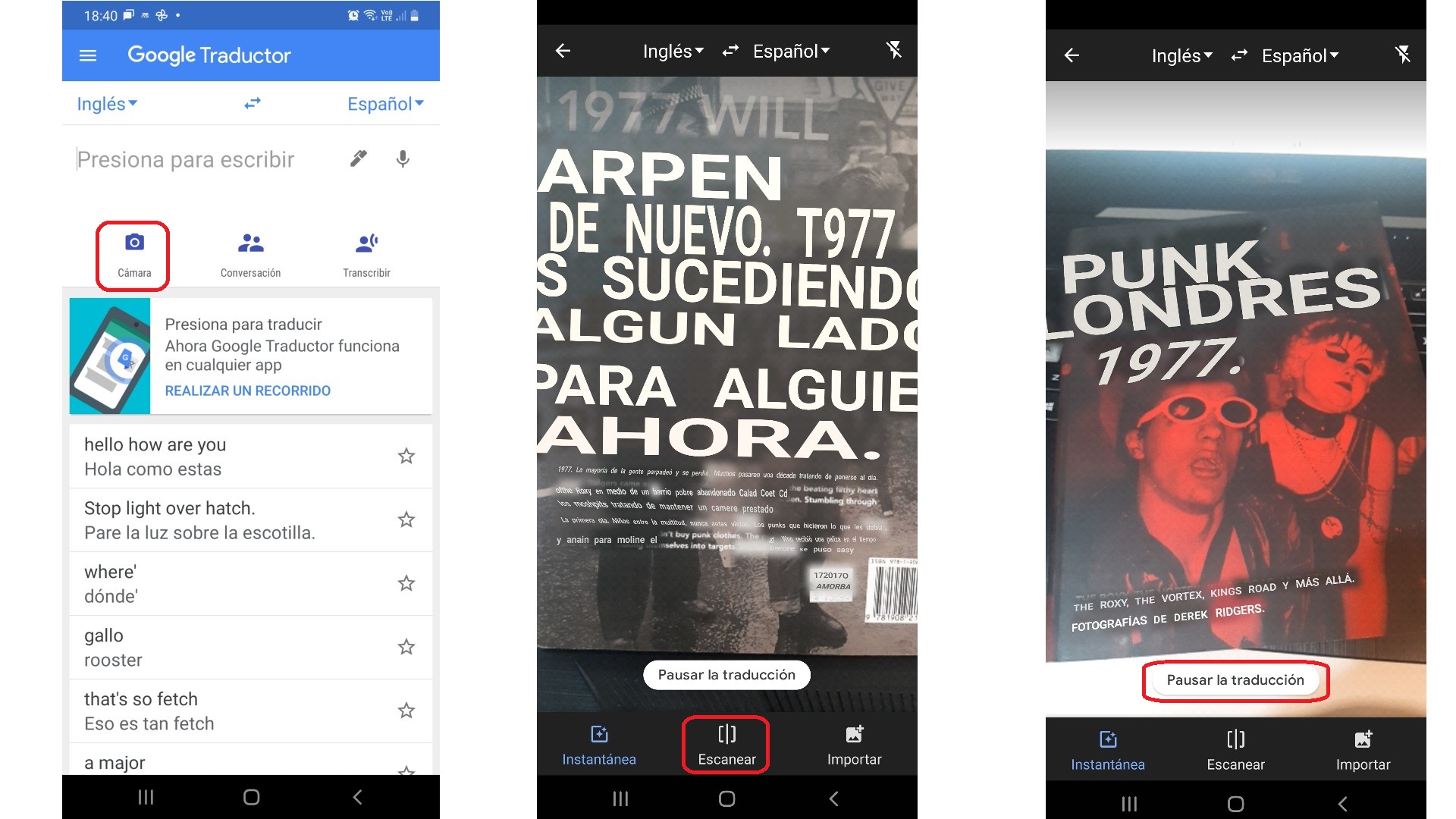Open the hamburger navigation menu
This screenshot has width=1456, height=819.
tap(87, 55)
